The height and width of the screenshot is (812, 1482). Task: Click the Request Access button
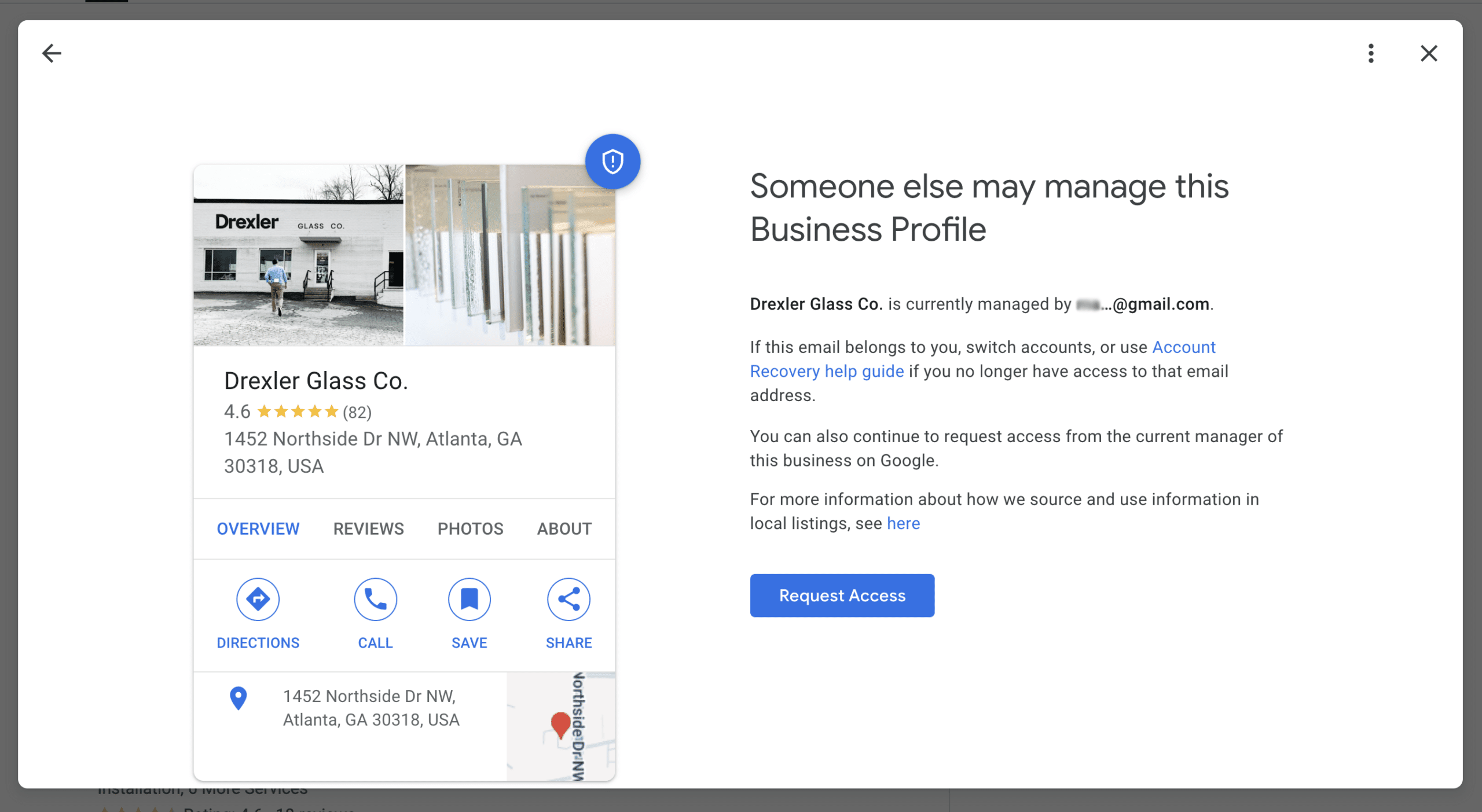[x=842, y=595]
